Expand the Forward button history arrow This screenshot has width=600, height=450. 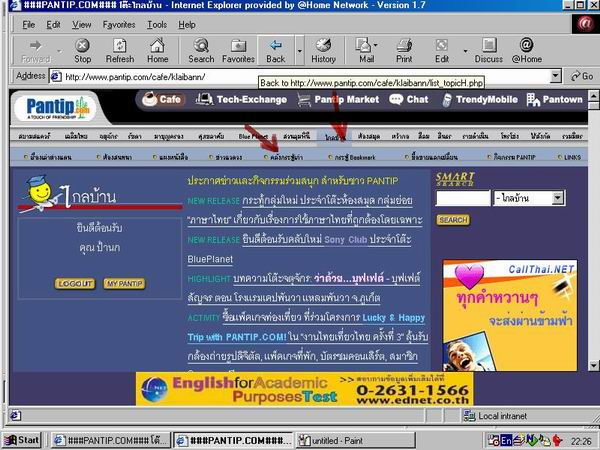click(59, 51)
